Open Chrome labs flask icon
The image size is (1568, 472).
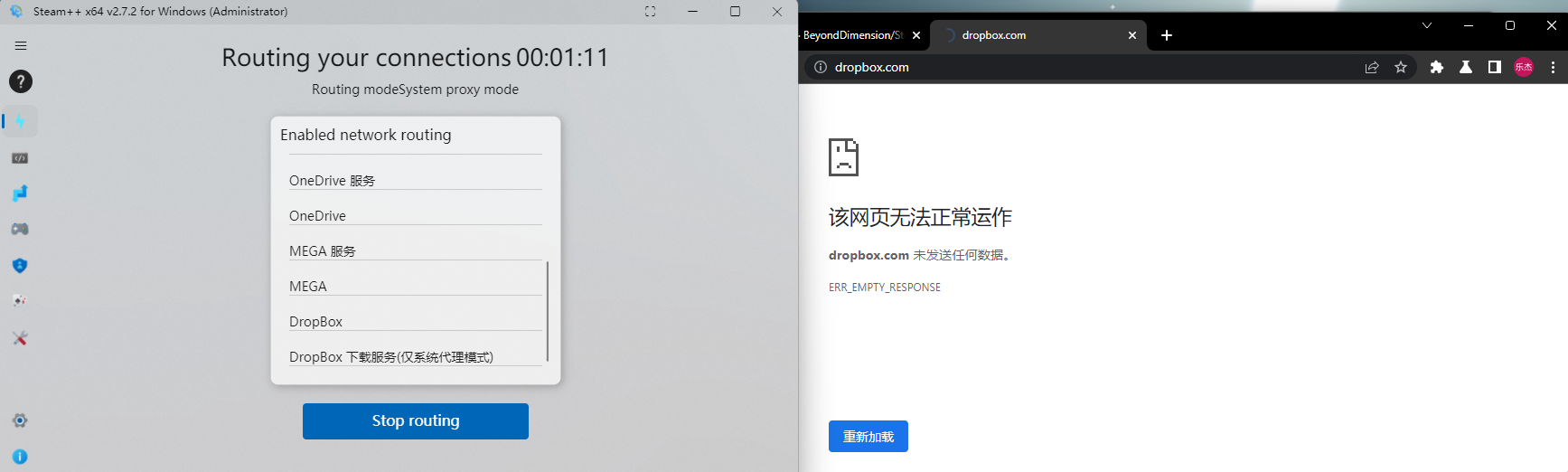coord(1466,67)
